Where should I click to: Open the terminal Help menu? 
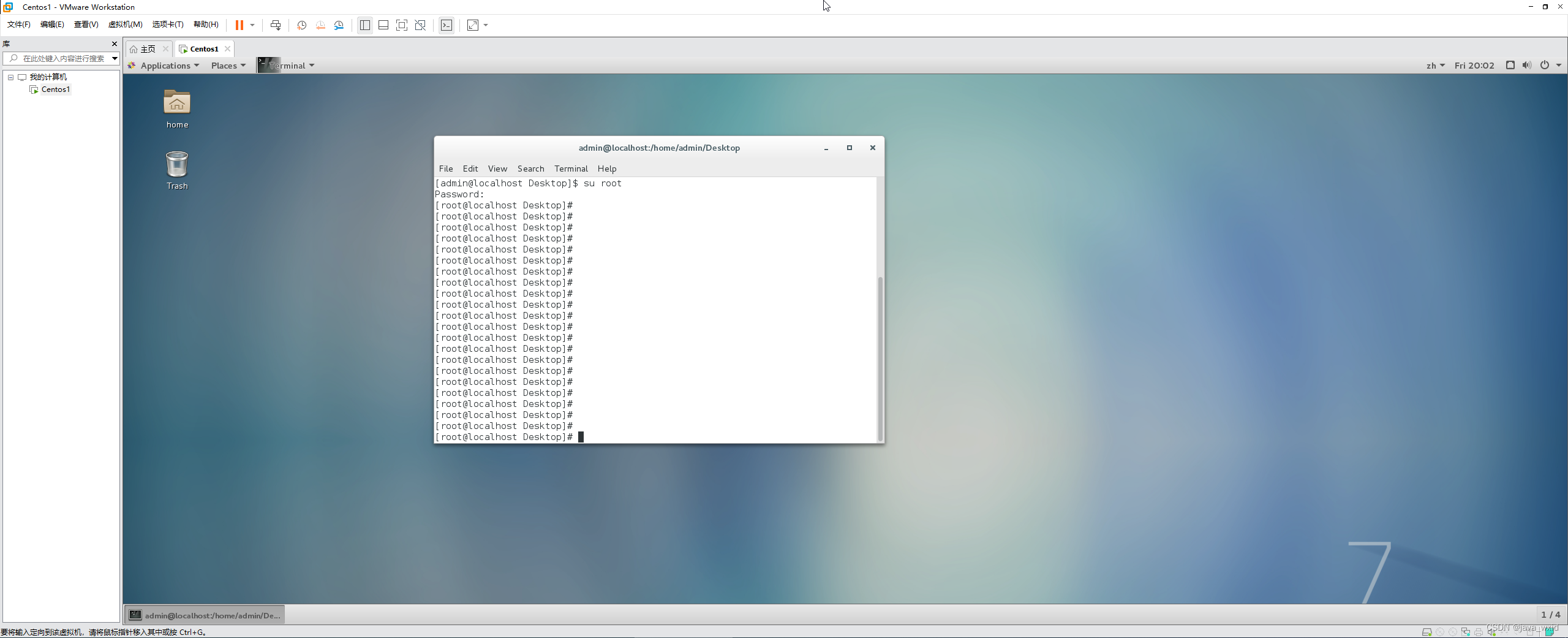pos(607,169)
